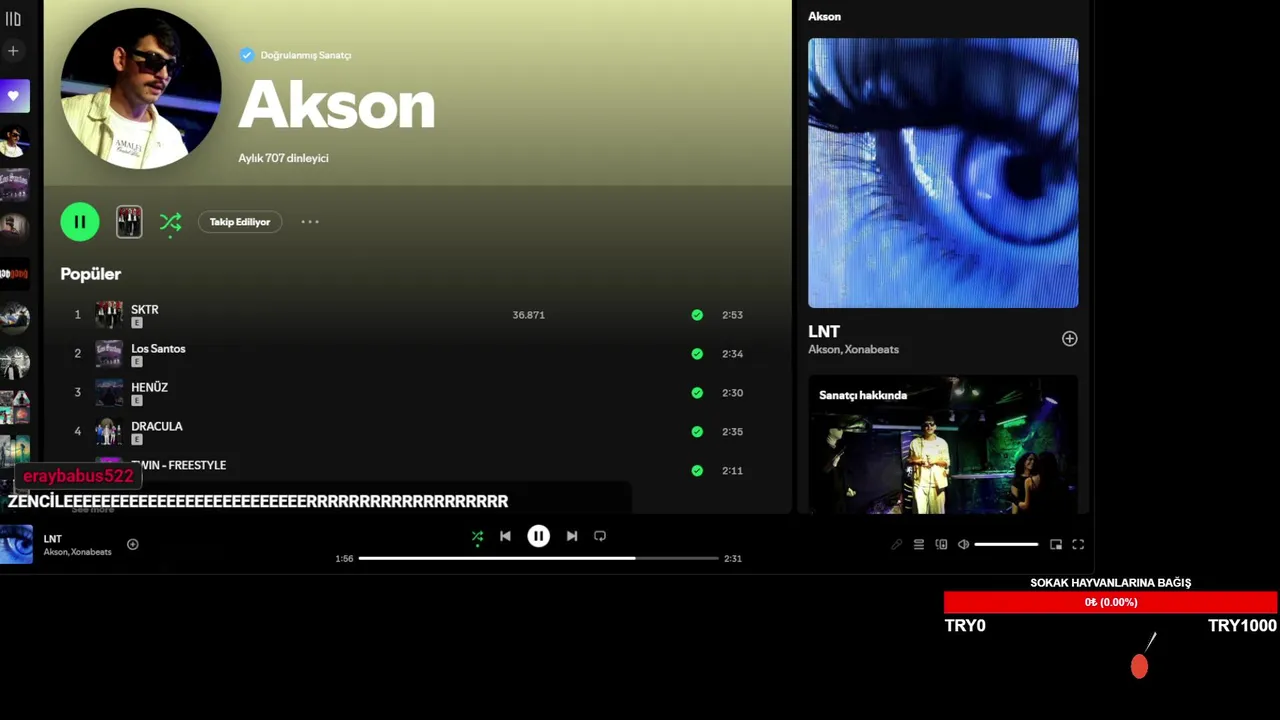Open the lyrics microphone icon
Screen dimensions: 1280x720
point(896,545)
